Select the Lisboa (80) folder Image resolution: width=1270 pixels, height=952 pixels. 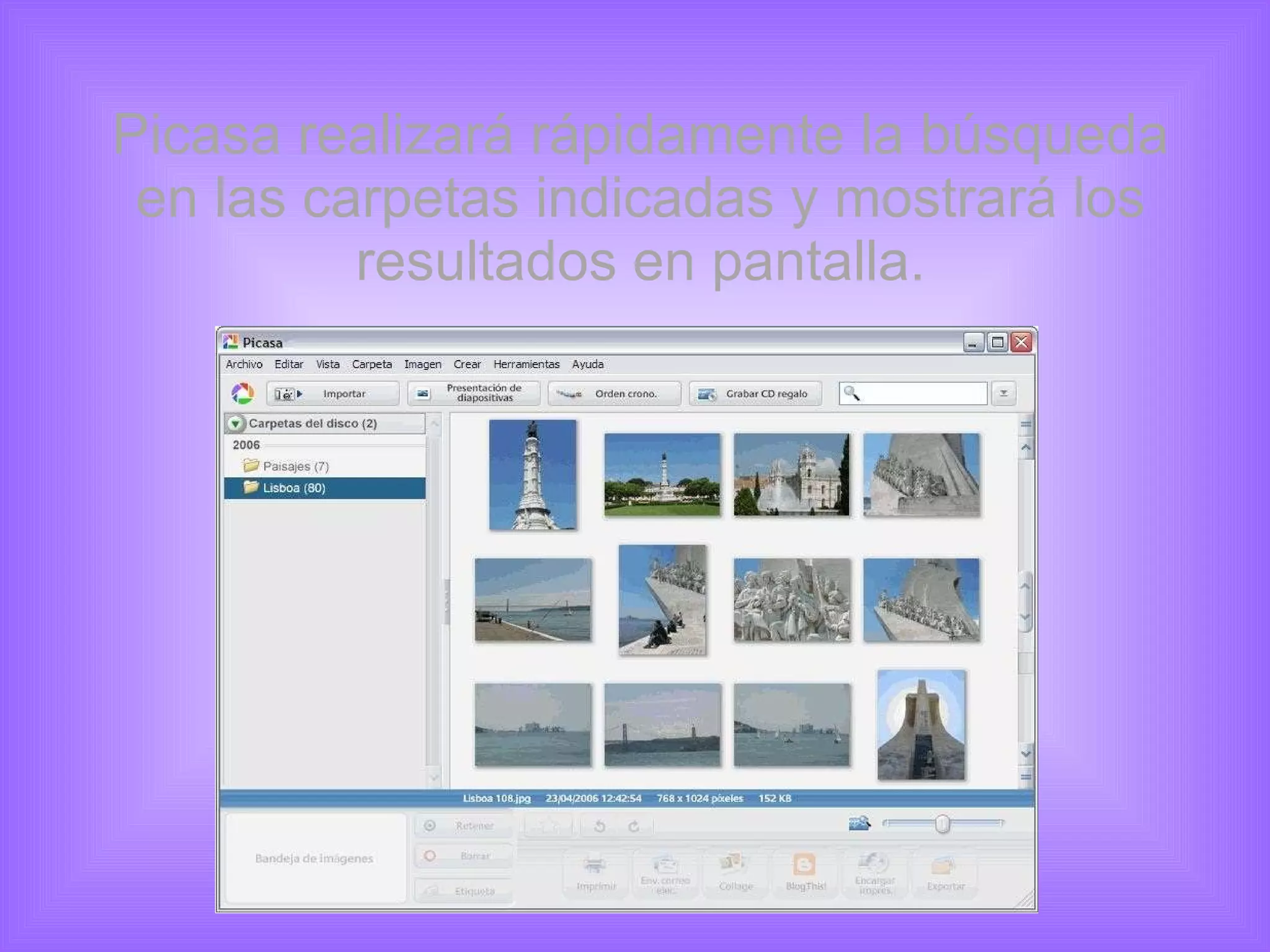point(325,488)
